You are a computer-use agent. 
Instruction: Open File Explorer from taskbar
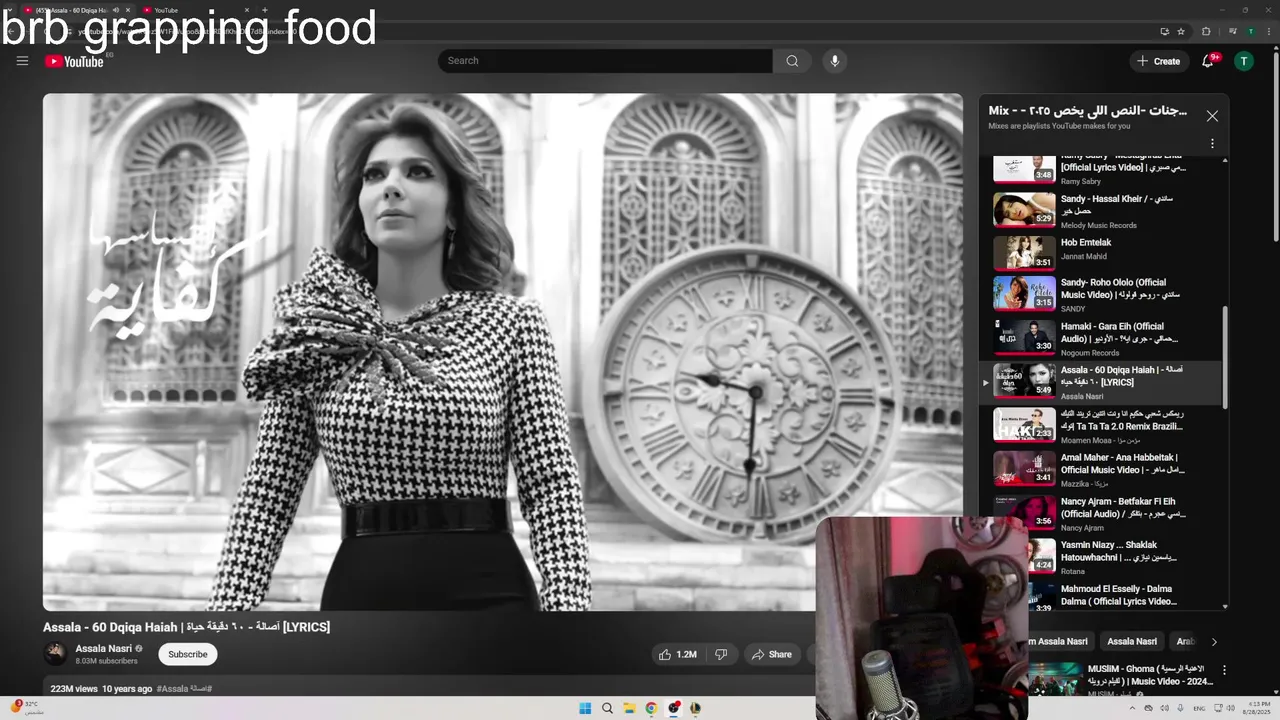click(x=629, y=708)
